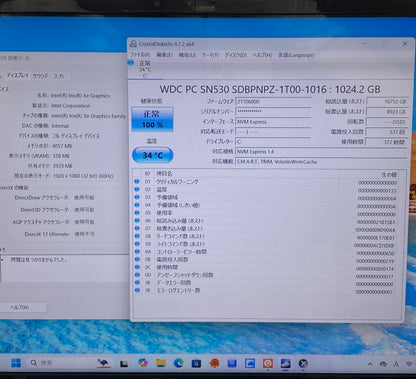Viewport: 416px width, 379px height.
Task: Click the status dot for row 08 リードコマンド数
Action: click(137, 236)
